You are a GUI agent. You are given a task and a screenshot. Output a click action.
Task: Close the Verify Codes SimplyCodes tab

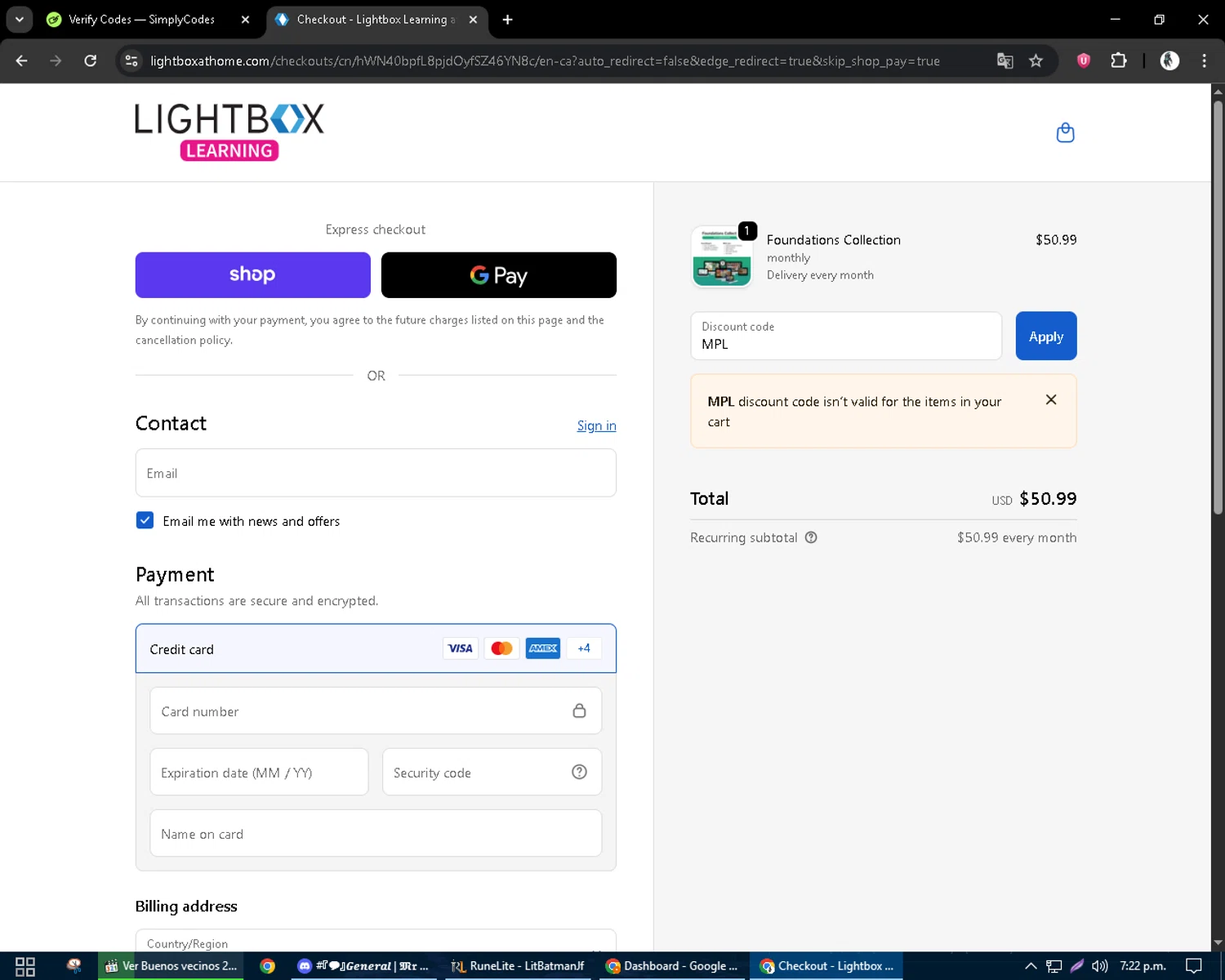tap(245, 20)
